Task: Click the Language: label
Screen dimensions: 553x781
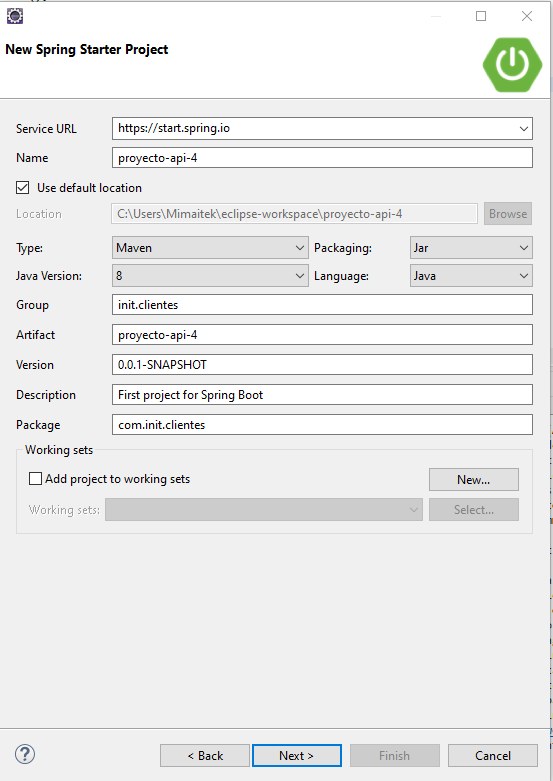Action: coord(341,275)
